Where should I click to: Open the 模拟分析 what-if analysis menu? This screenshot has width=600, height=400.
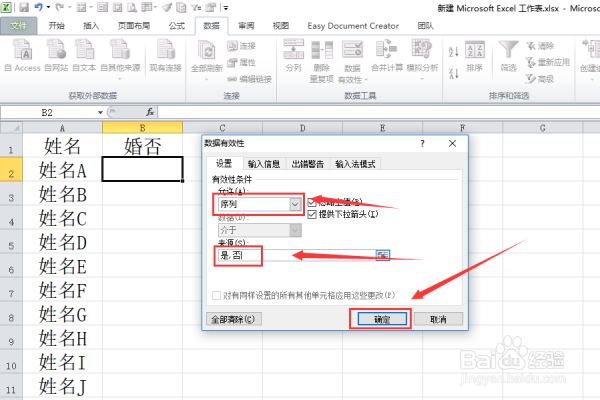click(422, 59)
